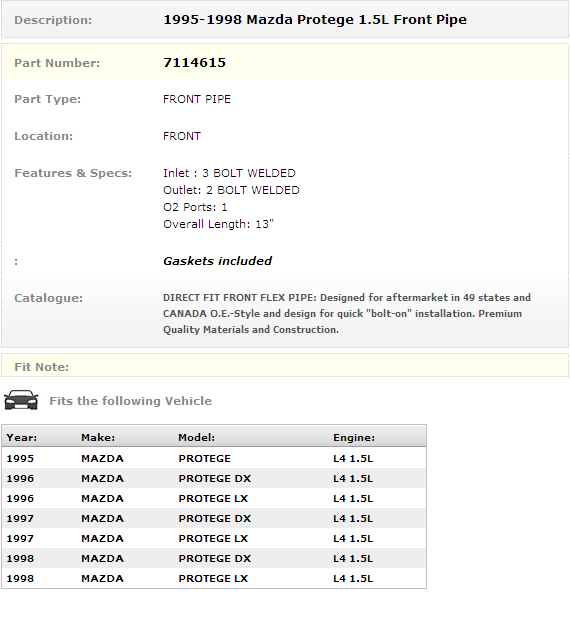
Task: Select the 1996 PROTEGE LX model cell
Action: tap(213, 499)
